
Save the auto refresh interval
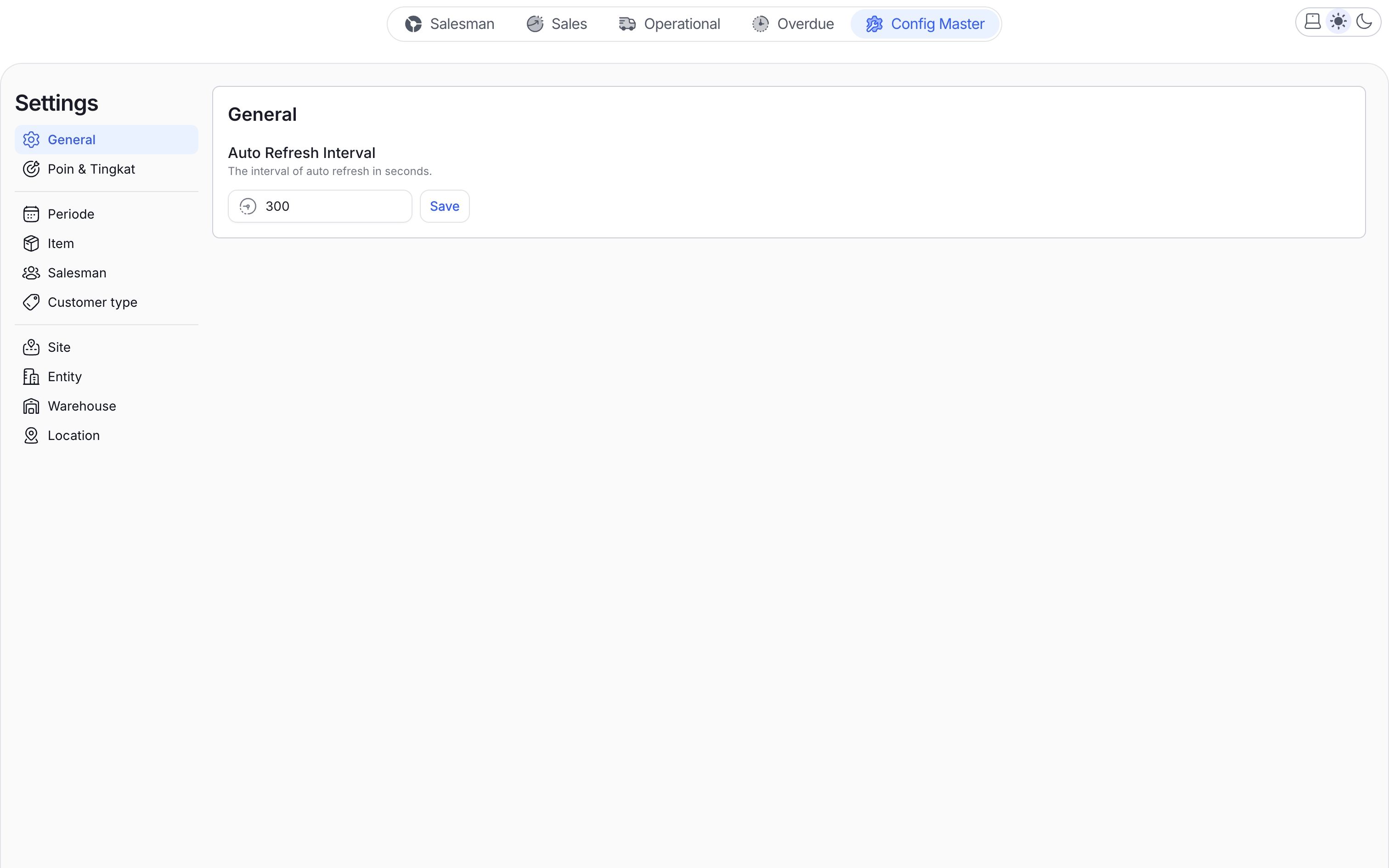coord(445,206)
